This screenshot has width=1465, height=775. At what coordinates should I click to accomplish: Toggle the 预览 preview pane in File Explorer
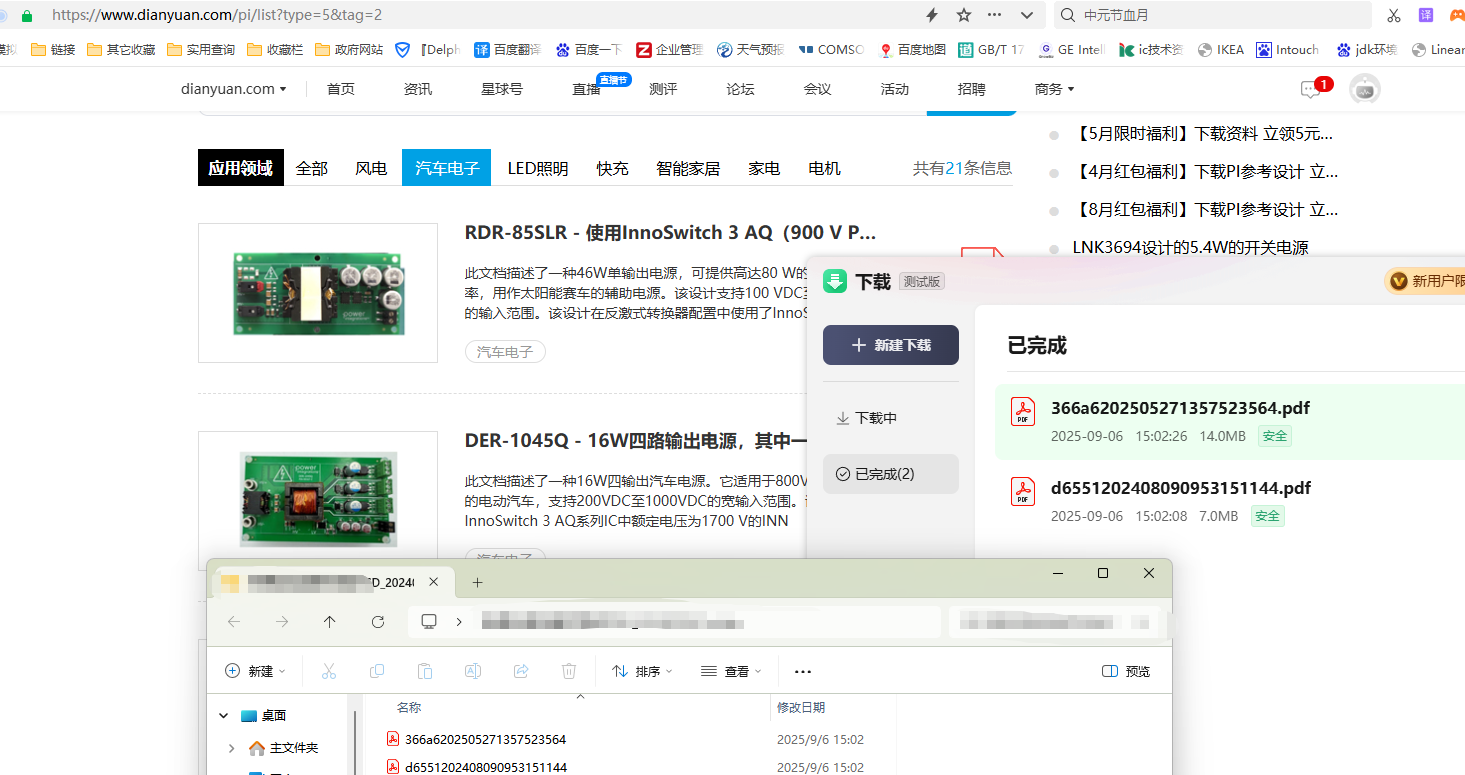[1126, 671]
